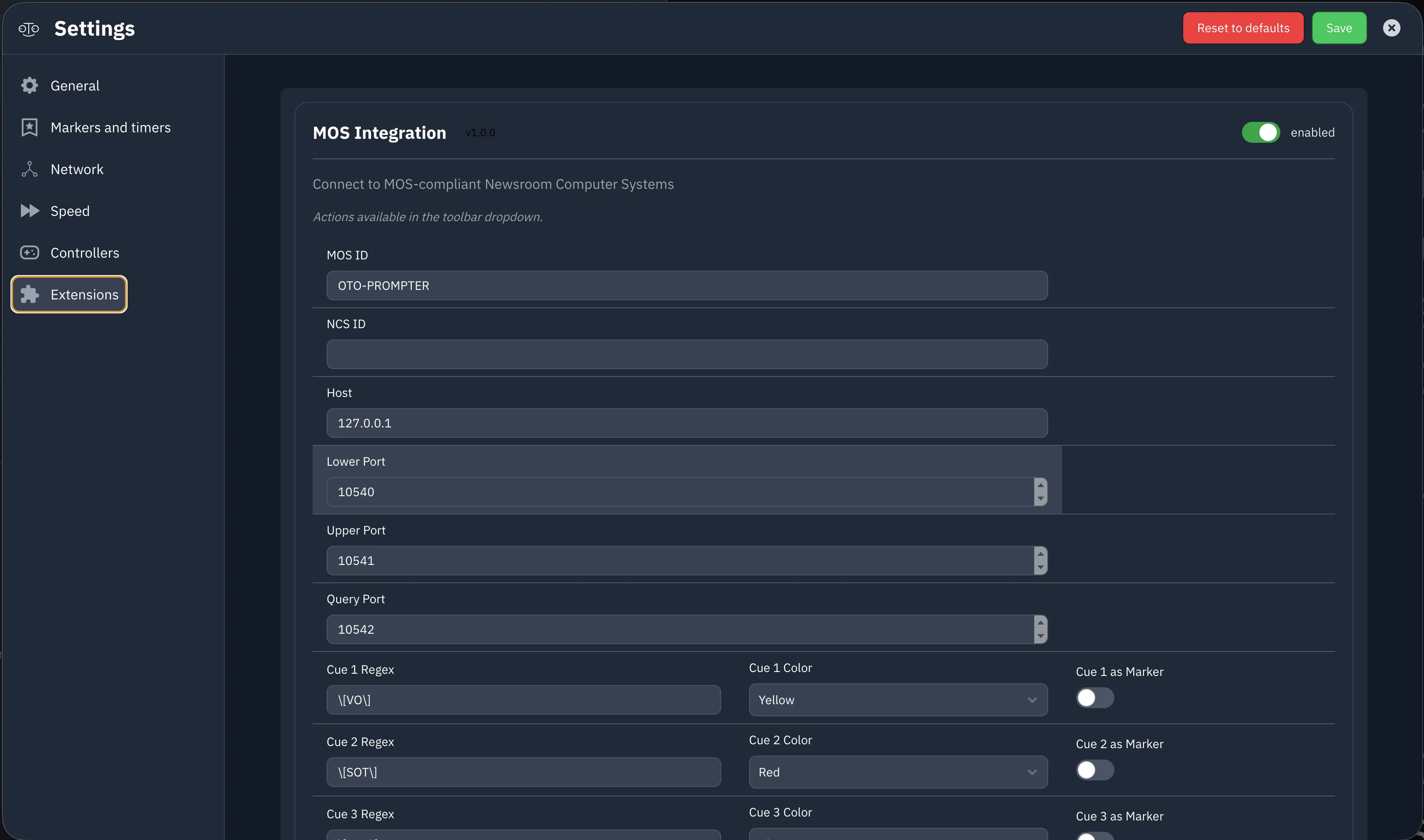The image size is (1424, 840).
Task: Click Reset to defaults
Action: pyautogui.click(x=1242, y=27)
